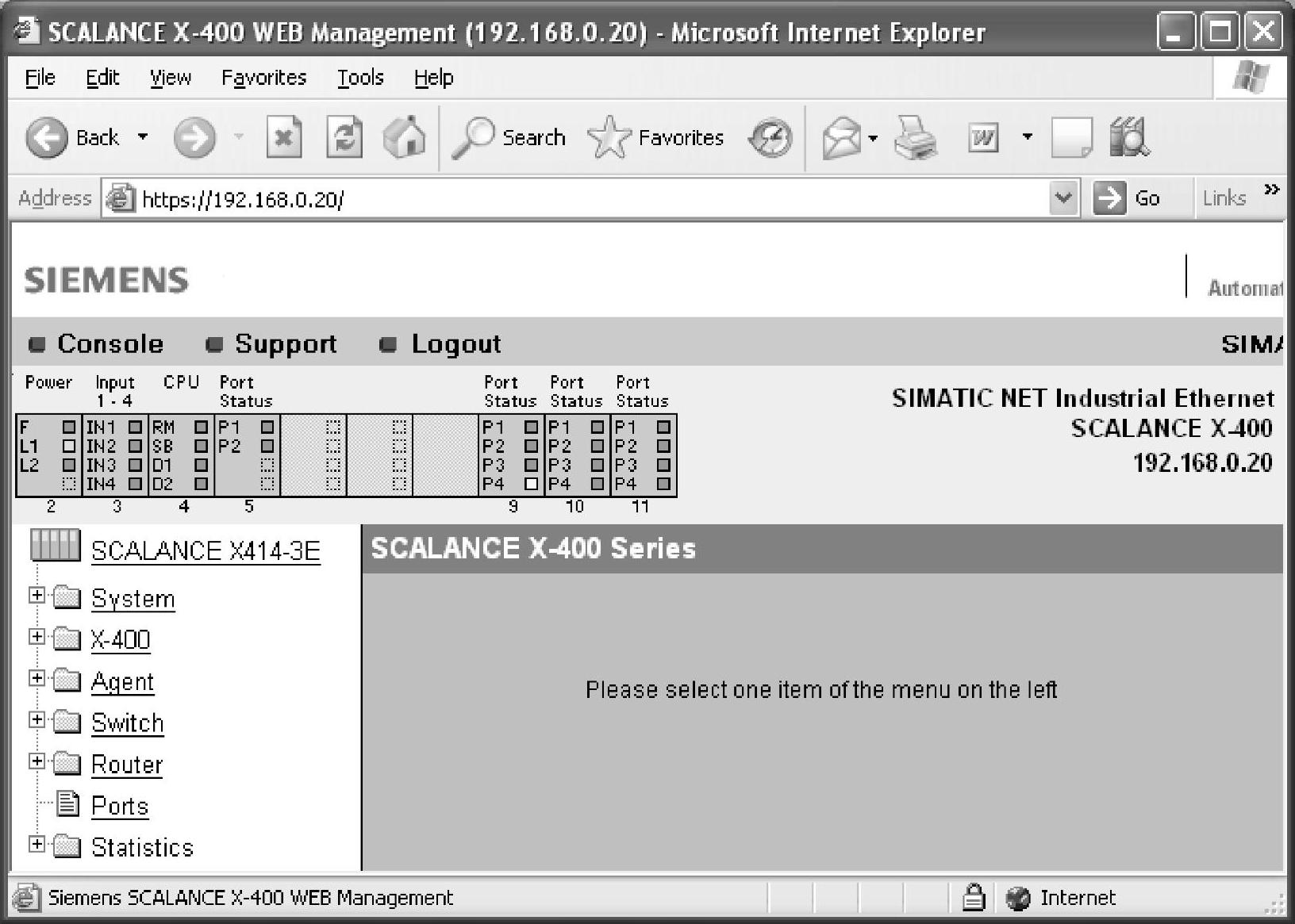
Task: Open the Research books icon
Action: point(1129,137)
